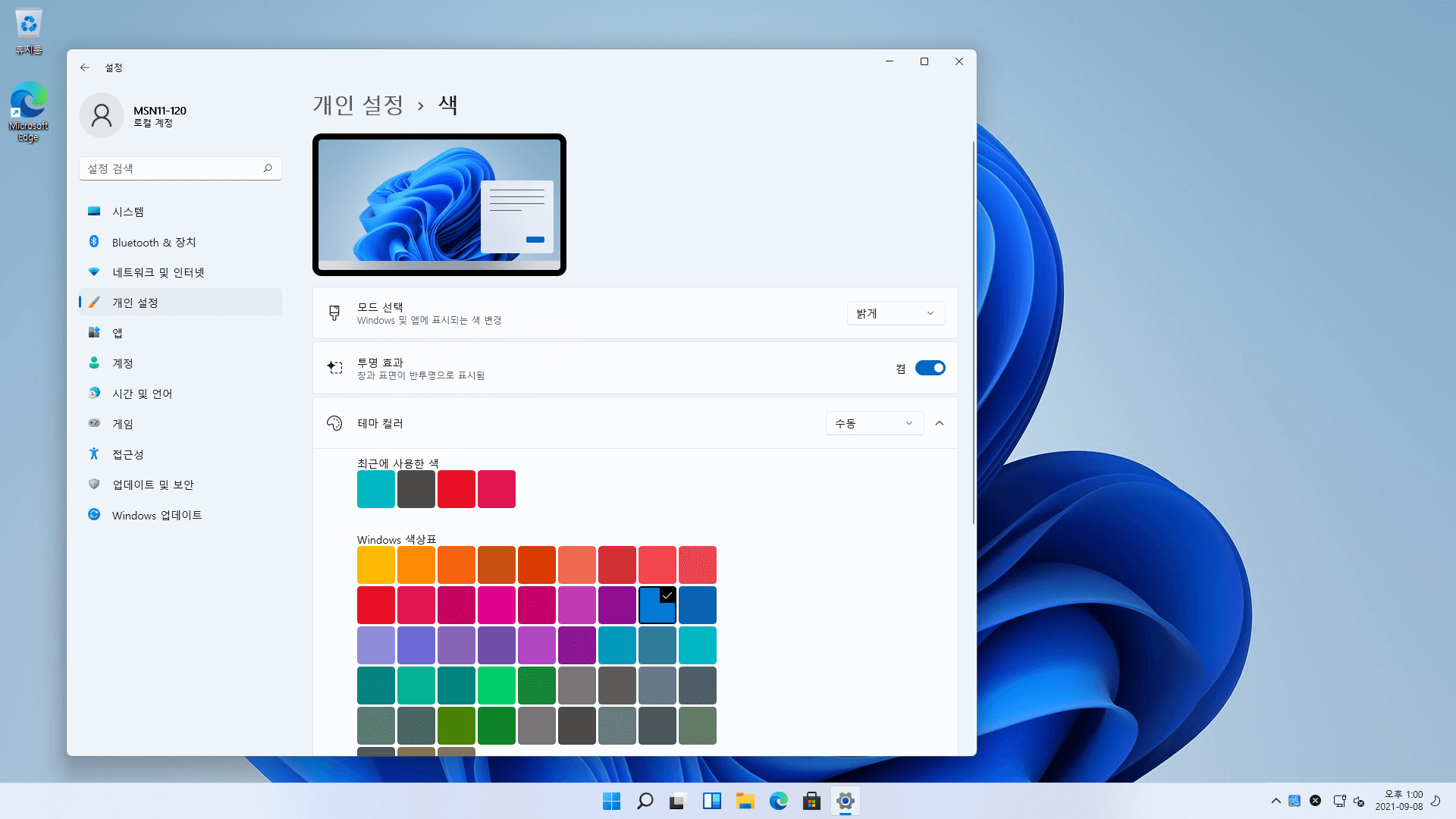This screenshot has height=819, width=1456.
Task: Click the Settings gear on taskbar
Action: click(x=846, y=801)
